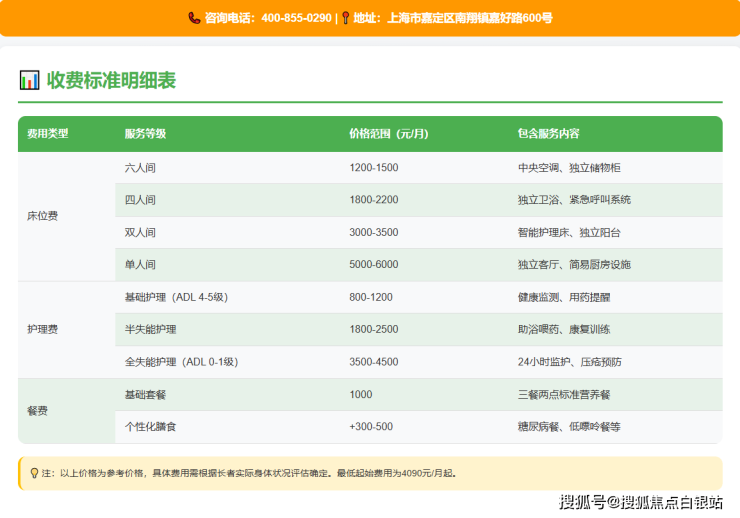The image size is (740, 518).
Task: Click the address 上海市嘉定区南翔镇嘉好路600号
Action: pos(469,18)
